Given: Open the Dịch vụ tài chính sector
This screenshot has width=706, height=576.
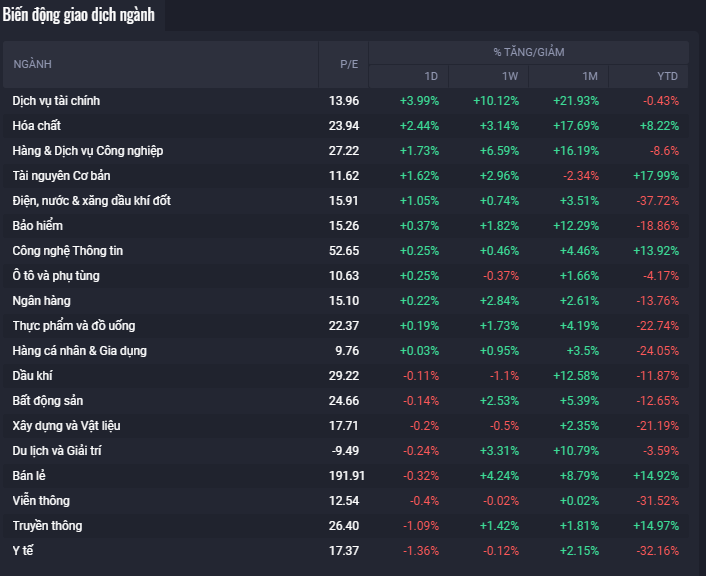Looking at the screenshot, I should [x=56, y=101].
